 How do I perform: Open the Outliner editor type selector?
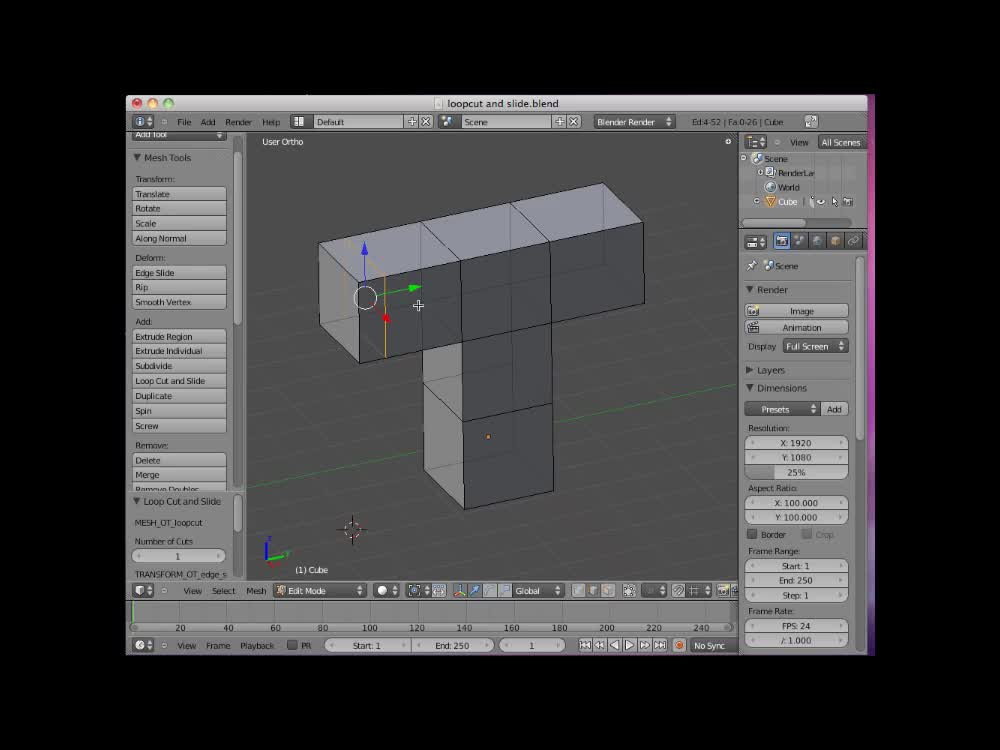pos(756,142)
